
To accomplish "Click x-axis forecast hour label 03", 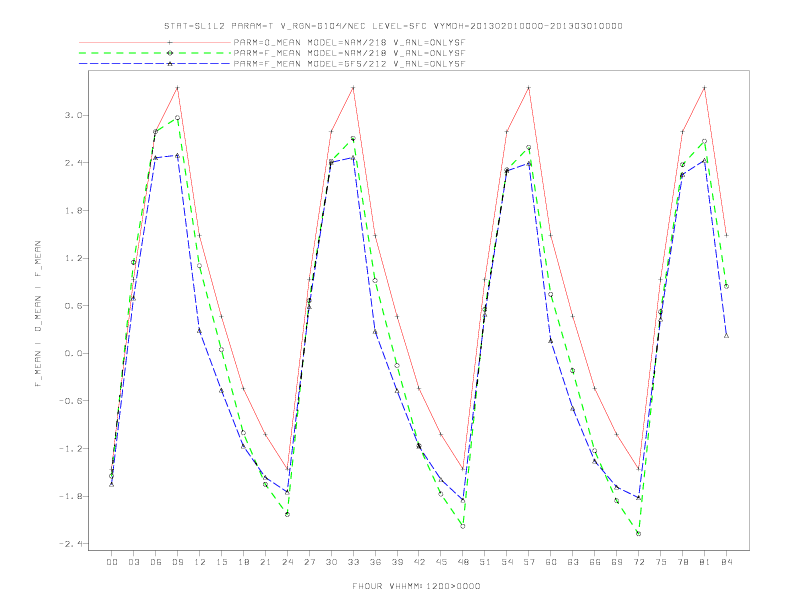I will [133, 562].
